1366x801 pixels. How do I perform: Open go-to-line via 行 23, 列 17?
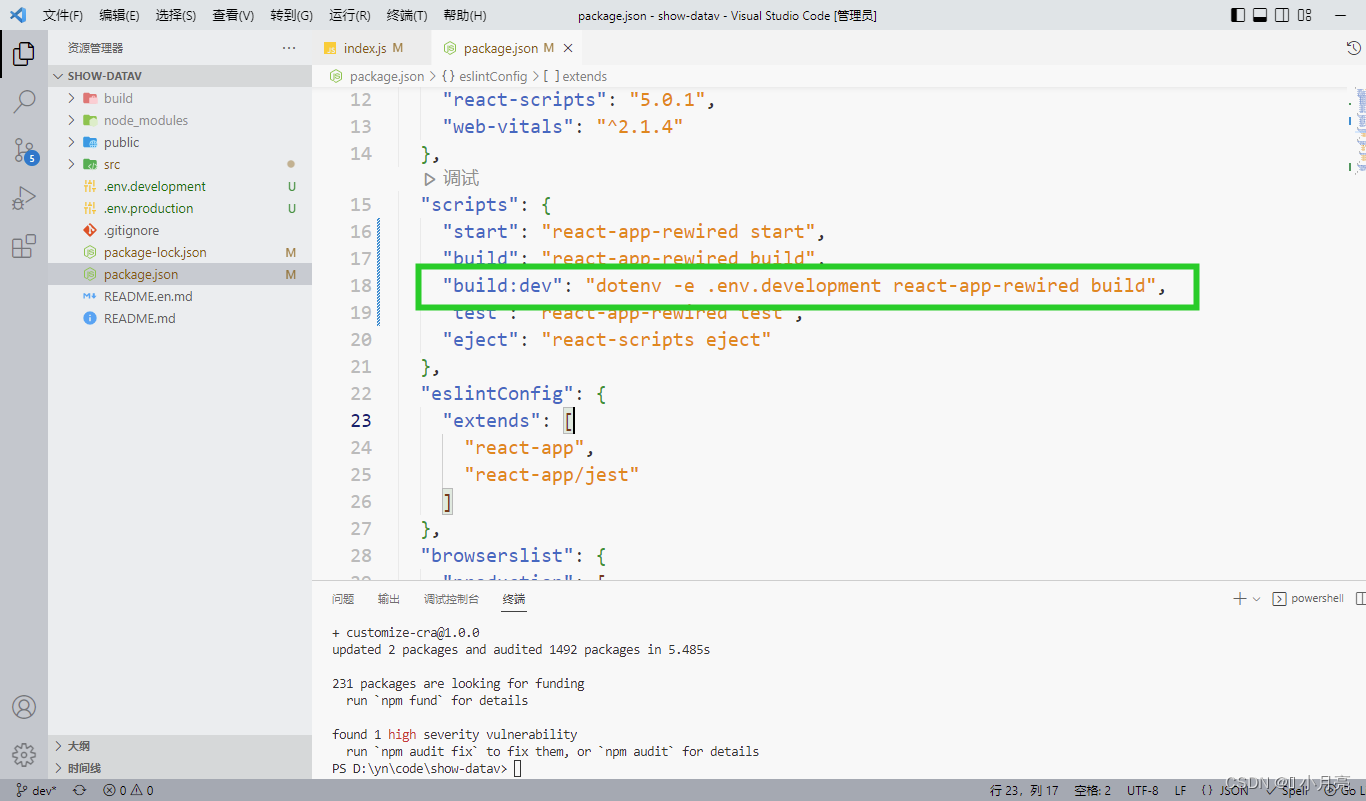coord(1024,790)
